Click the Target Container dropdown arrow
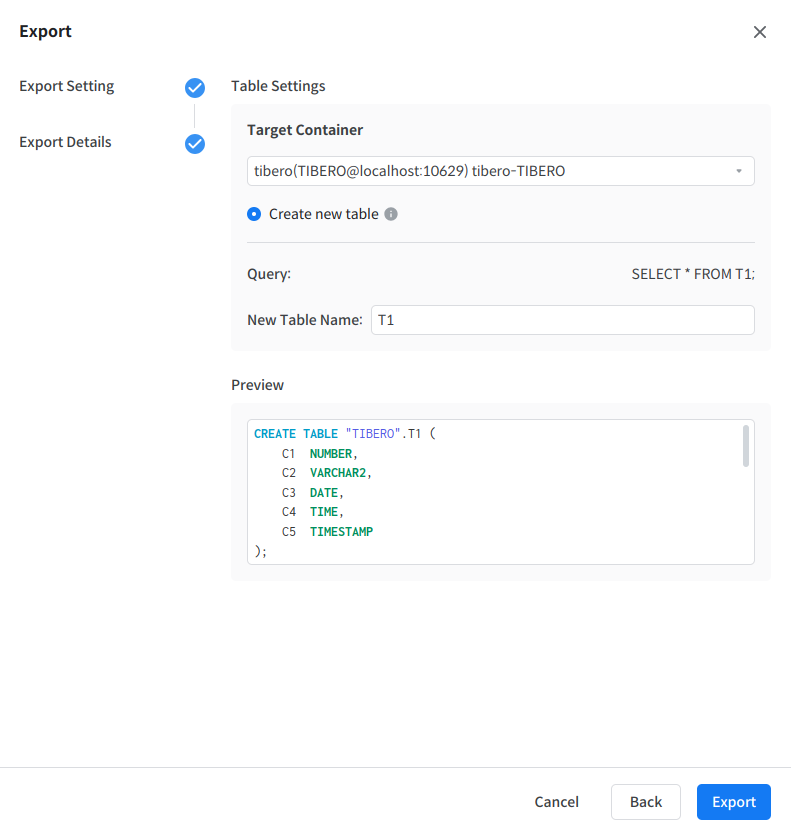Viewport: 791px width, 838px height. point(739,171)
